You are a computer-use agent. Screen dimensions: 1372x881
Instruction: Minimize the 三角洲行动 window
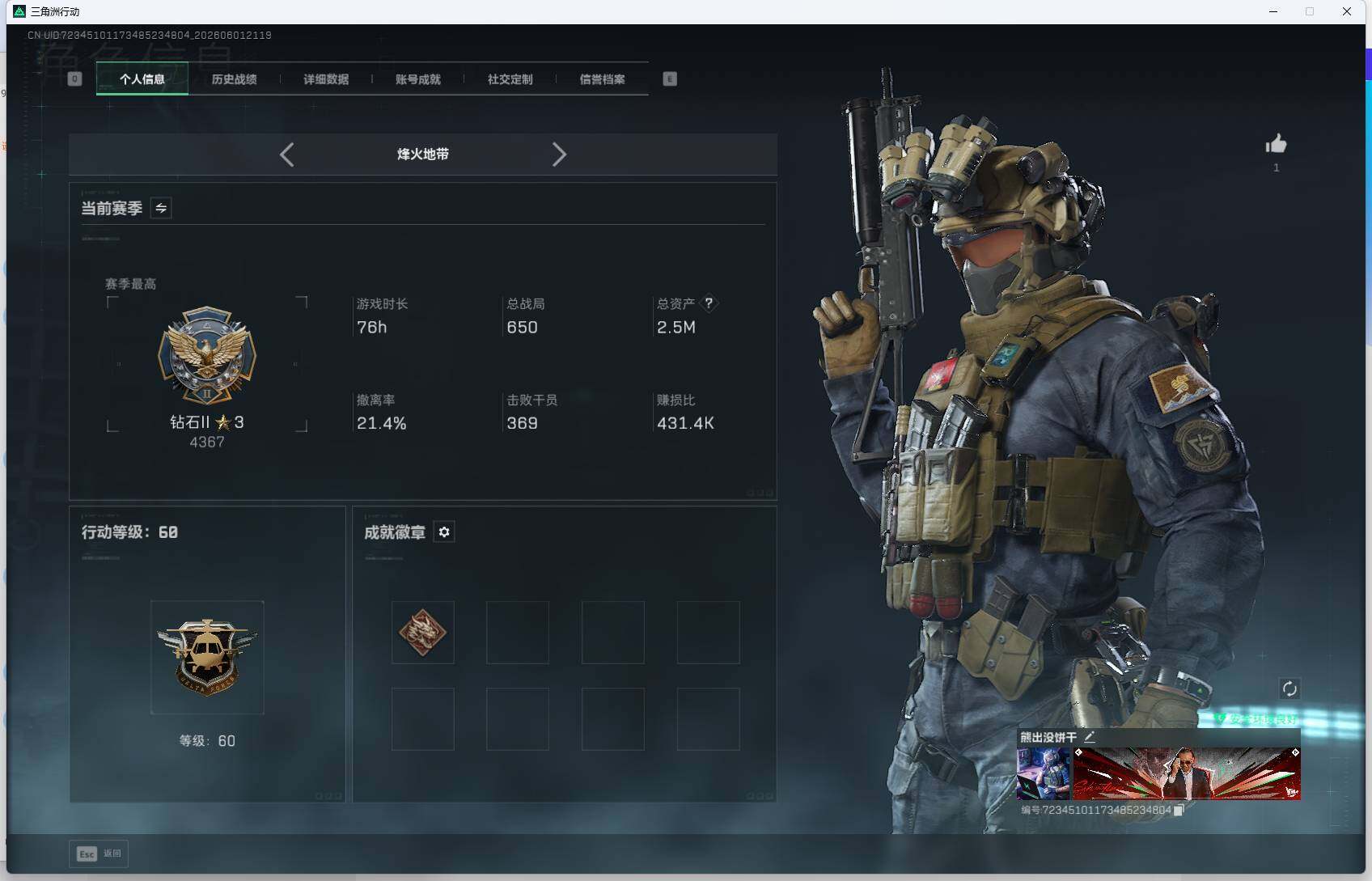[1273, 11]
